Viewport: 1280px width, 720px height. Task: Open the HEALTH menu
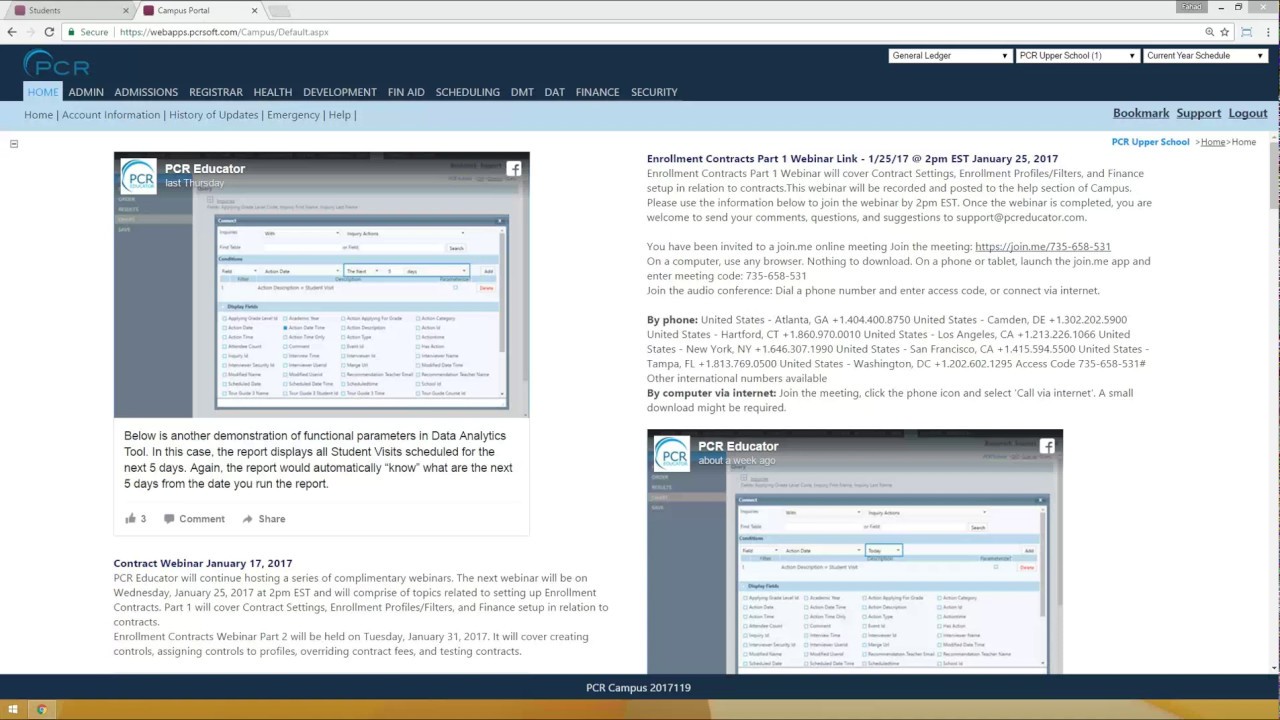pos(273,92)
